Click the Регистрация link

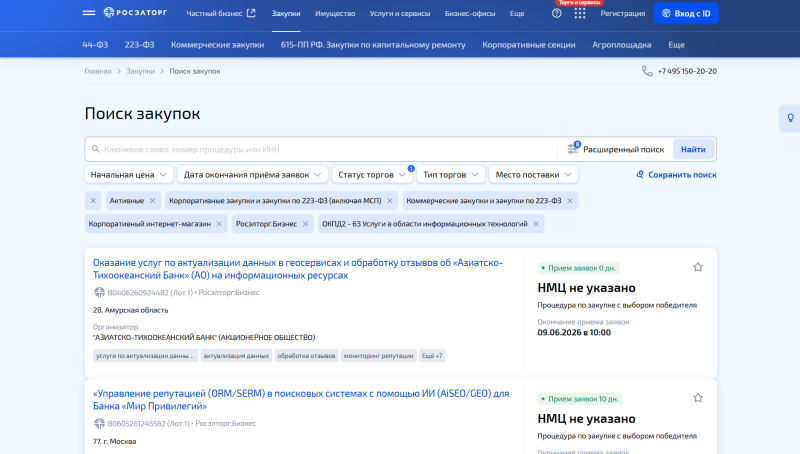click(622, 13)
